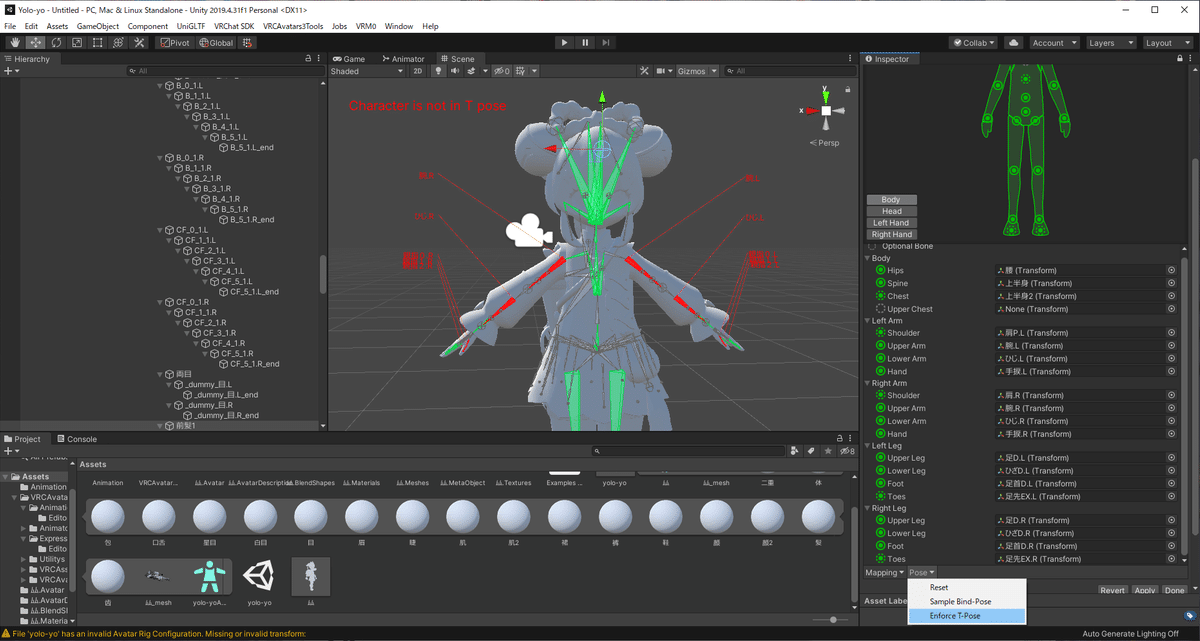
Task: Click the Inspector lock icon
Action: [1181, 59]
